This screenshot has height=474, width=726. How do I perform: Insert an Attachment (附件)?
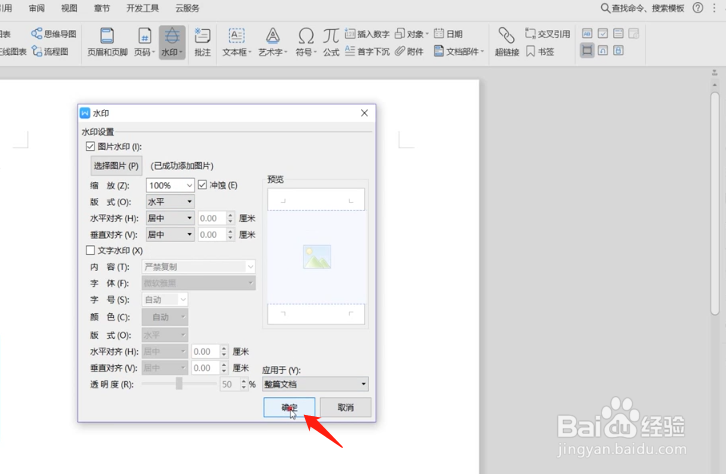pyautogui.click(x=409, y=51)
